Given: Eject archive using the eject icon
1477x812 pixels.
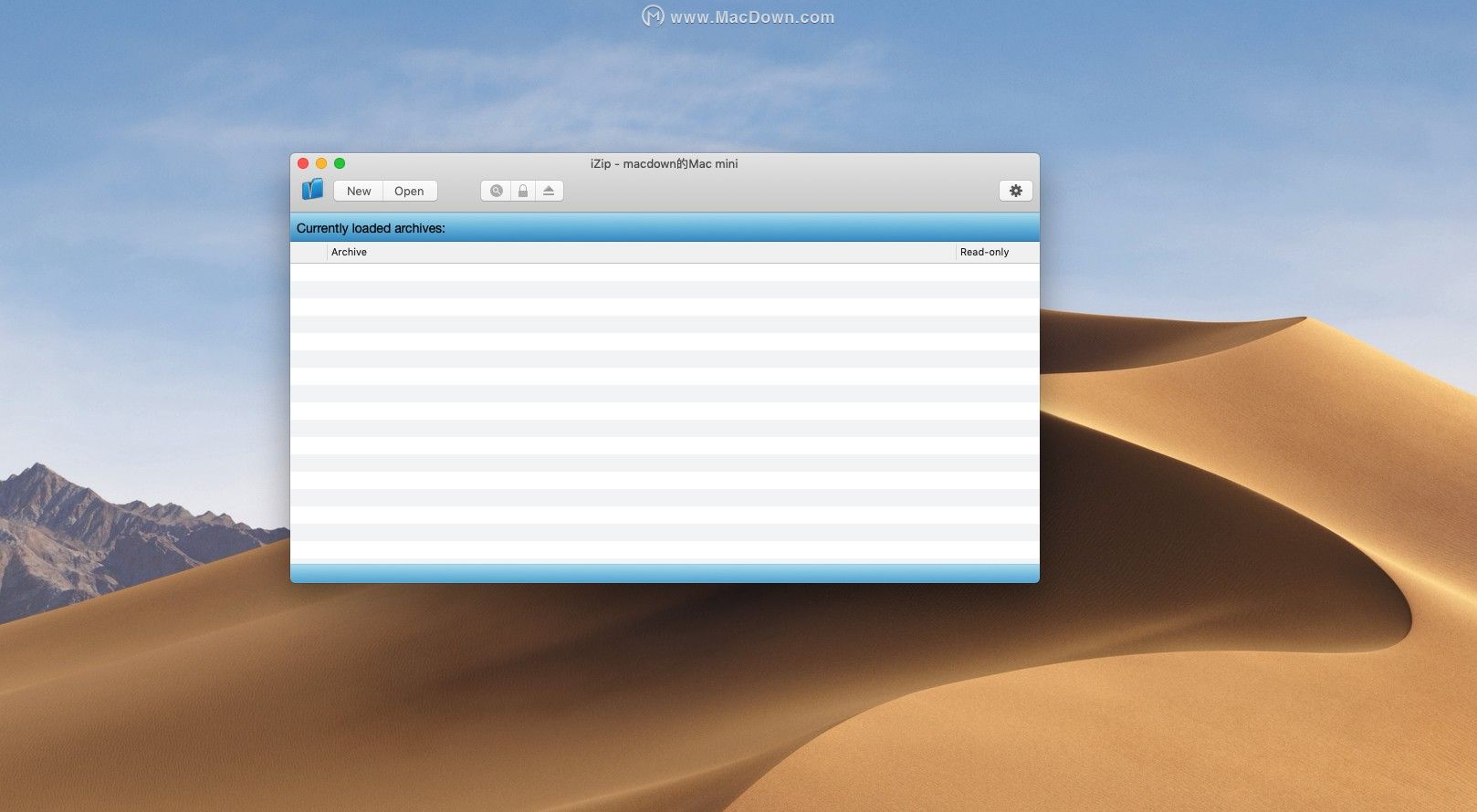Looking at the screenshot, I should pos(549,191).
